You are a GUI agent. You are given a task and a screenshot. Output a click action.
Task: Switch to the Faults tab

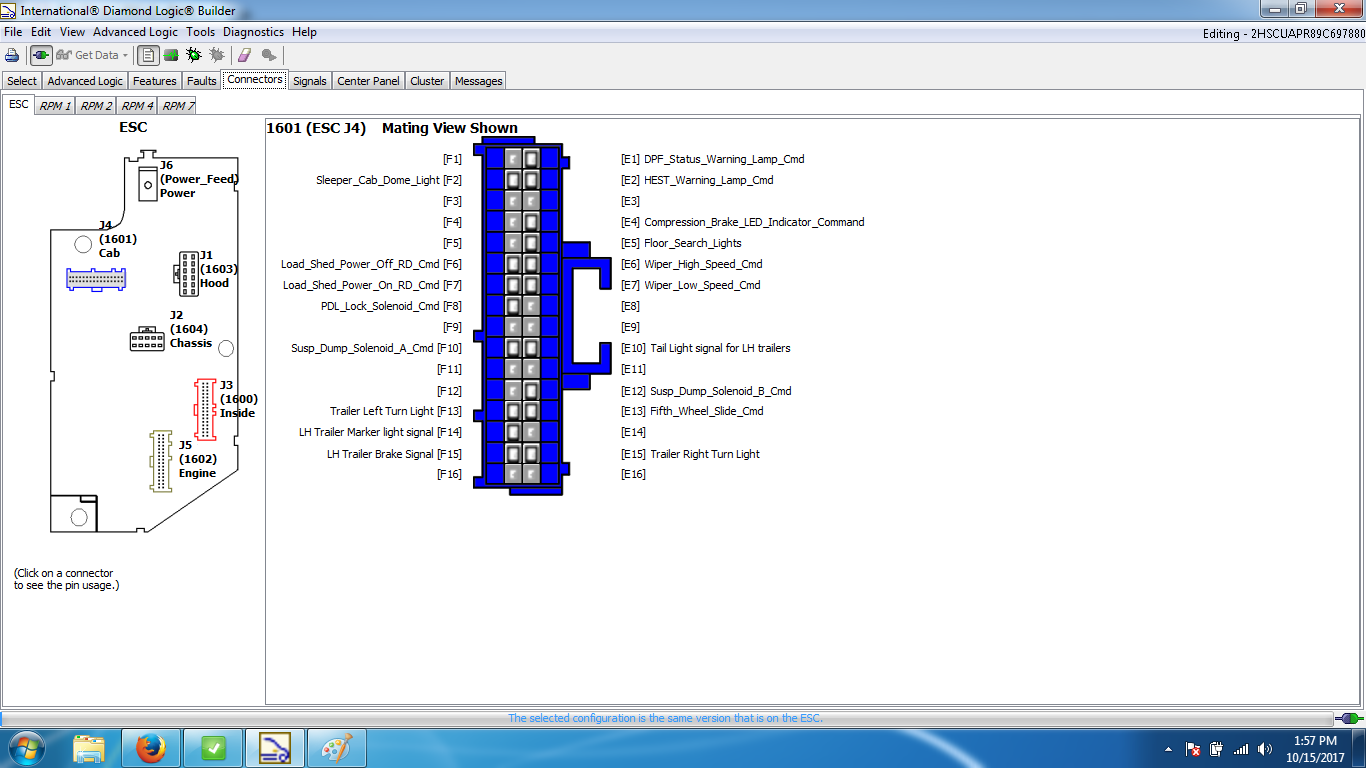[x=202, y=81]
